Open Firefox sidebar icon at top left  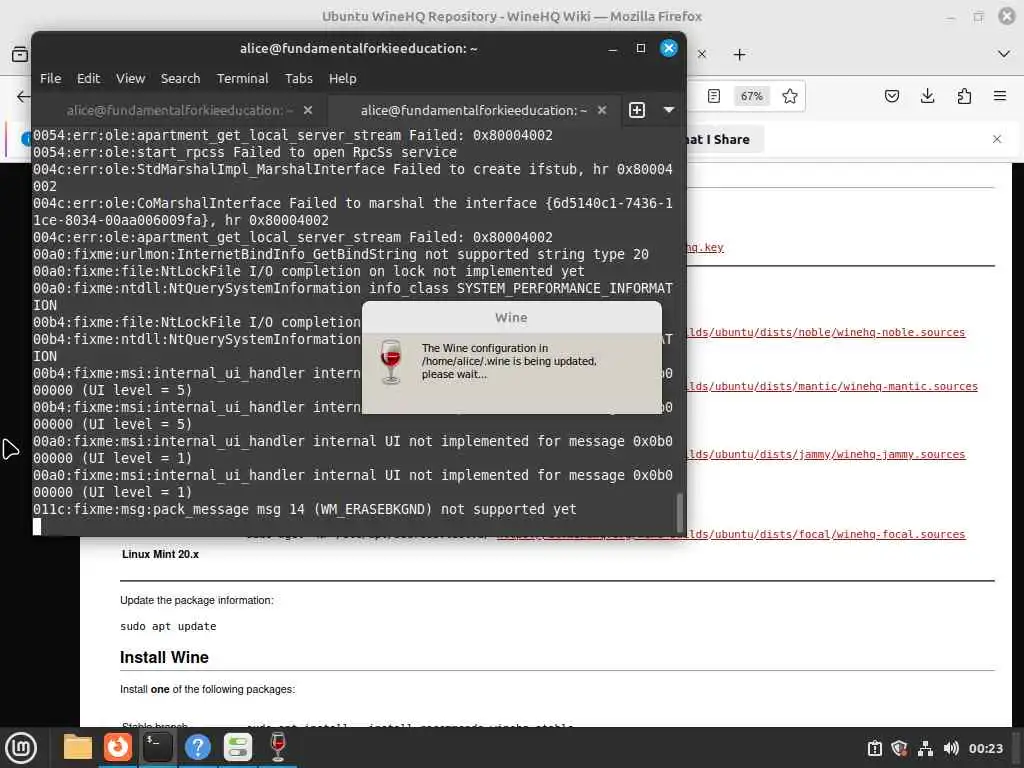click(20, 54)
